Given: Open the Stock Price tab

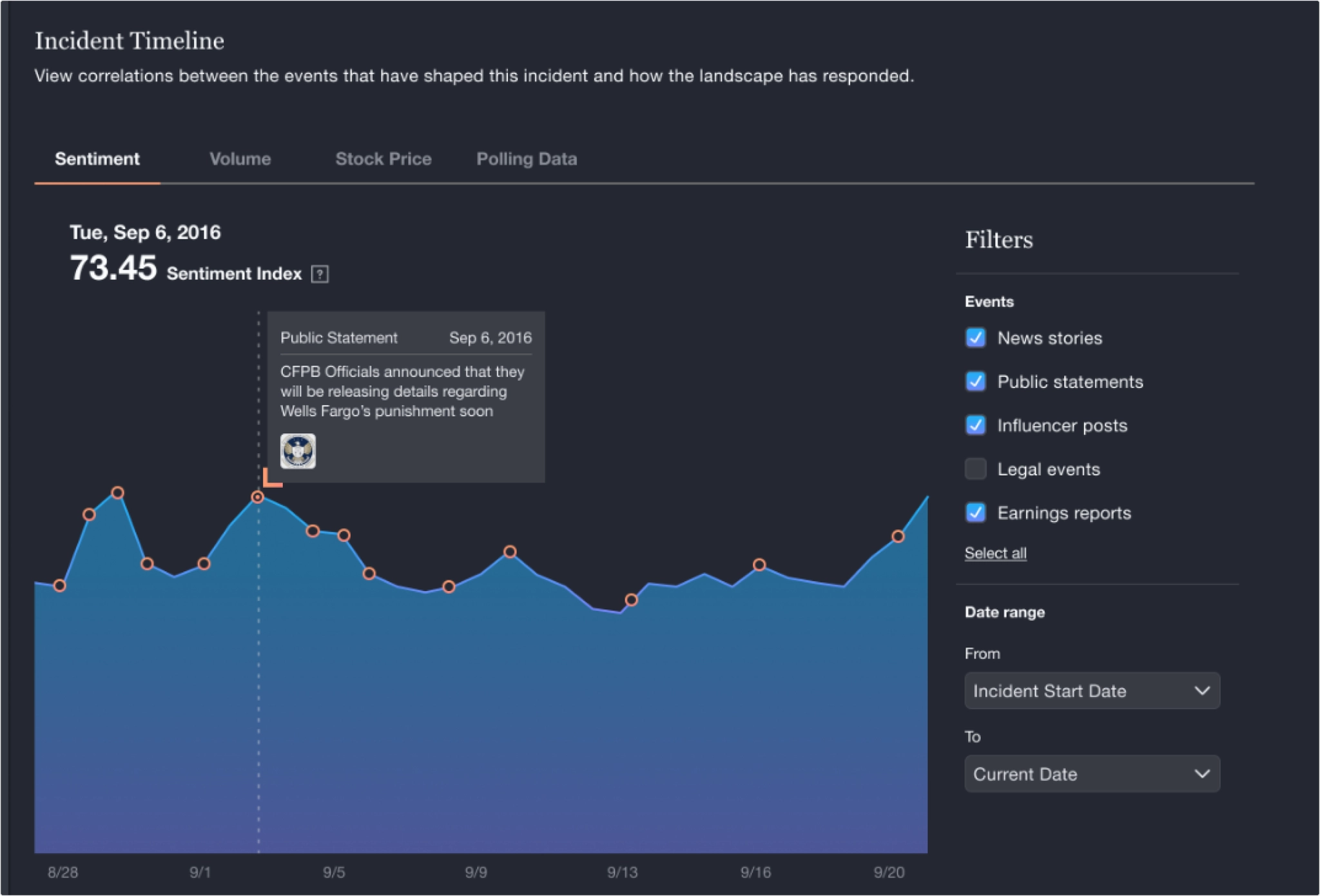Looking at the screenshot, I should pyautogui.click(x=383, y=159).
